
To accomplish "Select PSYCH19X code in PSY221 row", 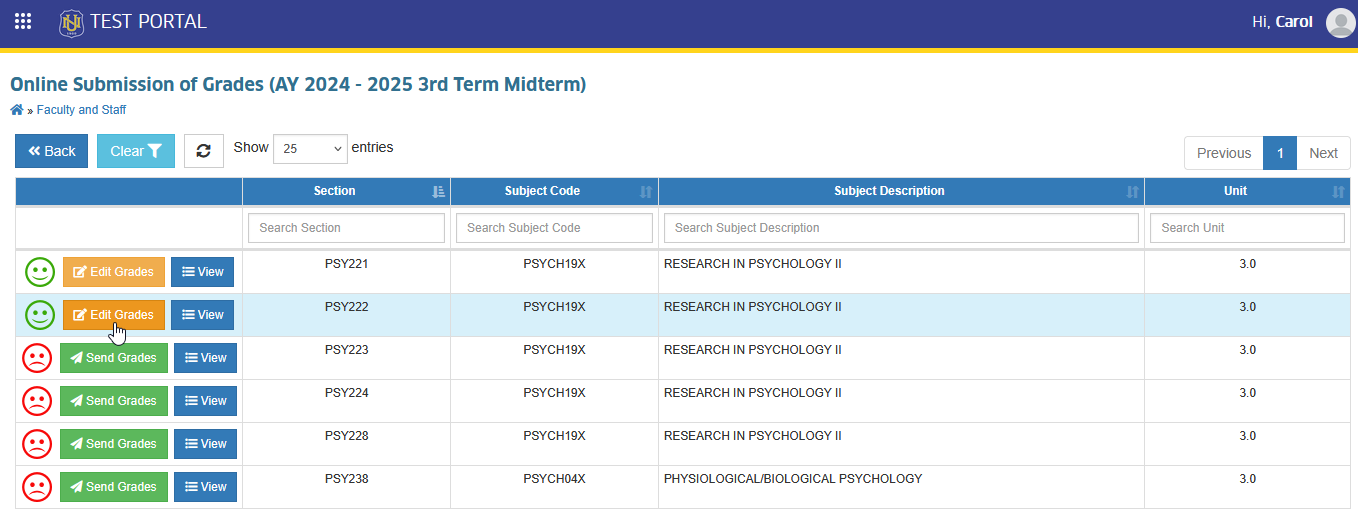I will (554, 264).
